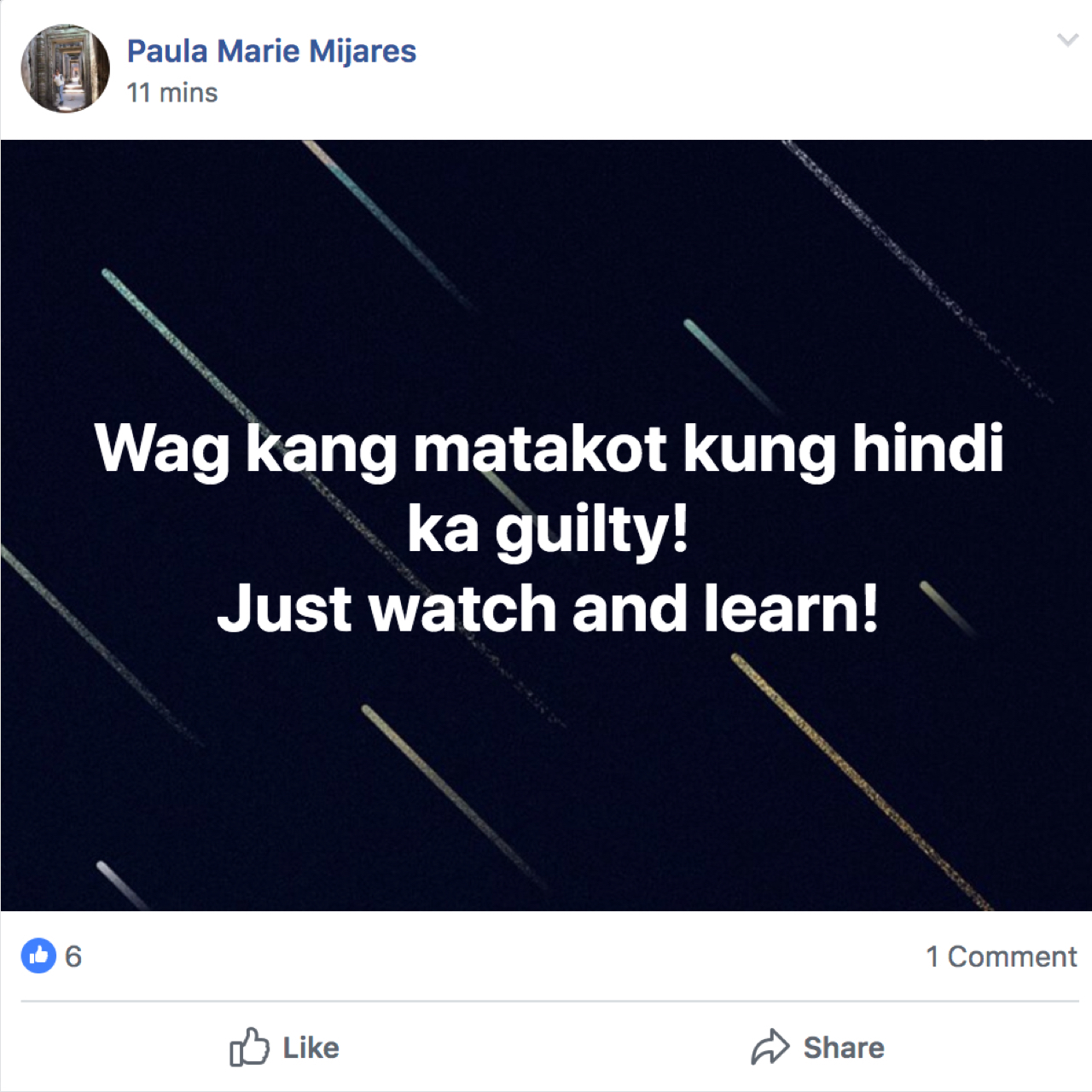Expand the post options chevron
The width and height of the screenshot is (1092, 1092).
(x=1067, y=40)
